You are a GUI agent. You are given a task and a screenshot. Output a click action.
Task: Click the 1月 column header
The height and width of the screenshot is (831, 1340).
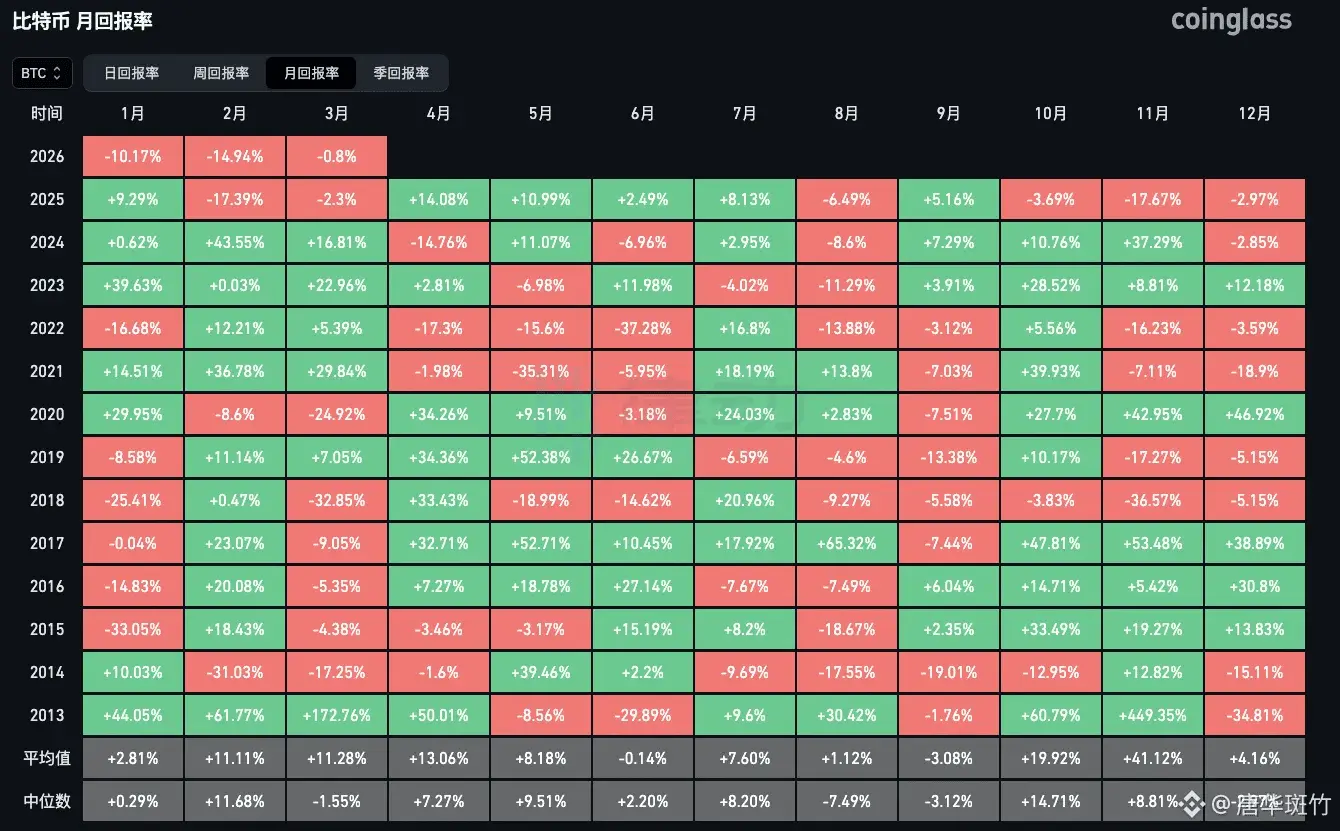(x=133, y=113)
